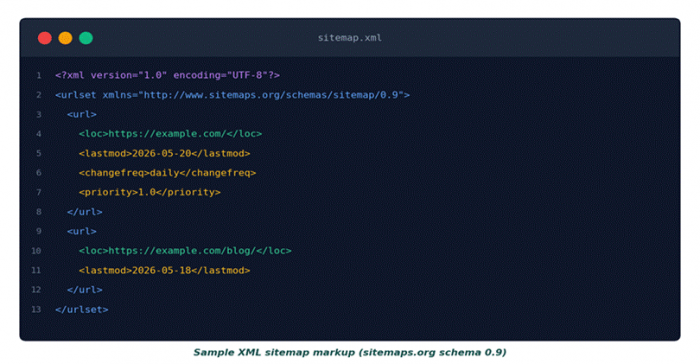Click the urlset xmlns opening tag

(x=232, y=95)
